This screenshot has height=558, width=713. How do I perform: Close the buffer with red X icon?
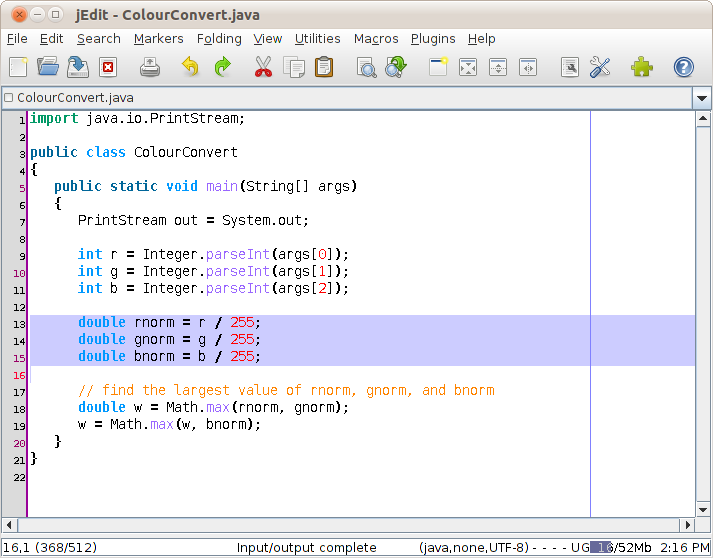108,67
